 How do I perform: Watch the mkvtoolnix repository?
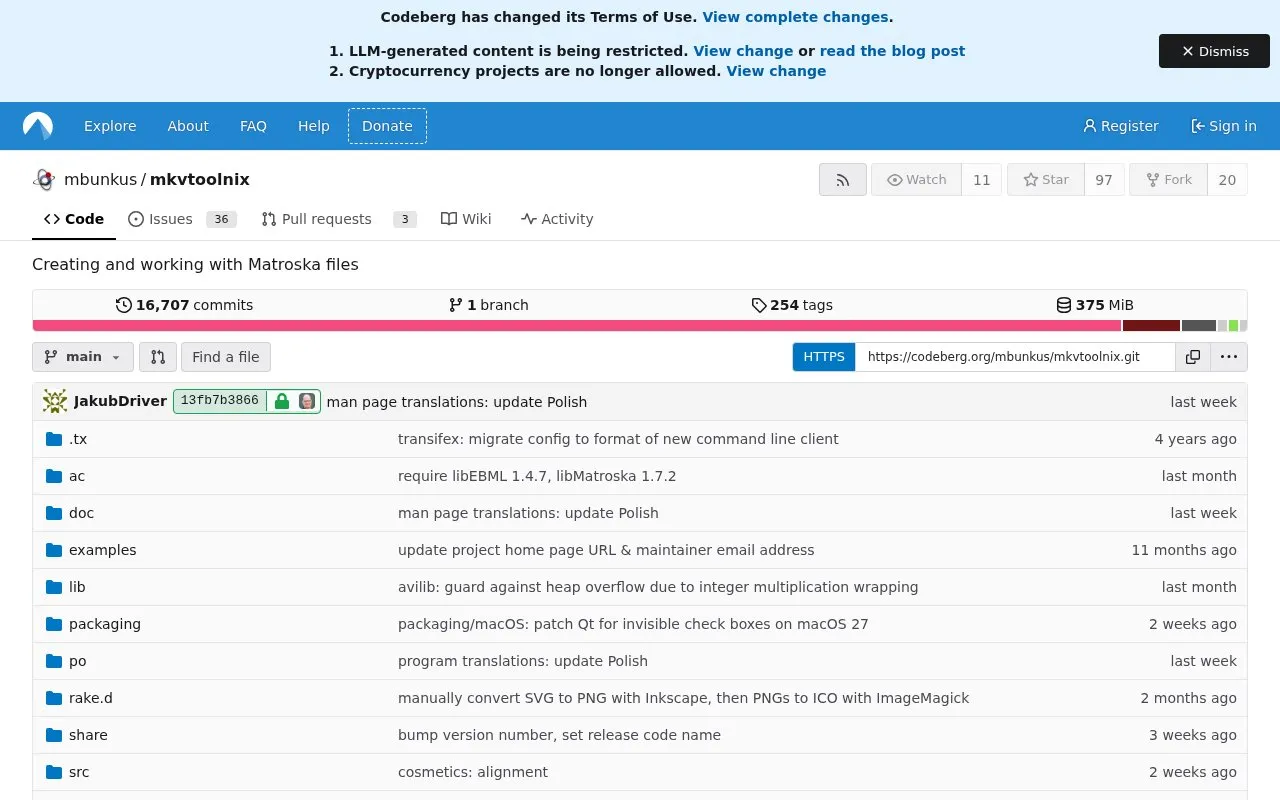click(x=916, y=180)
